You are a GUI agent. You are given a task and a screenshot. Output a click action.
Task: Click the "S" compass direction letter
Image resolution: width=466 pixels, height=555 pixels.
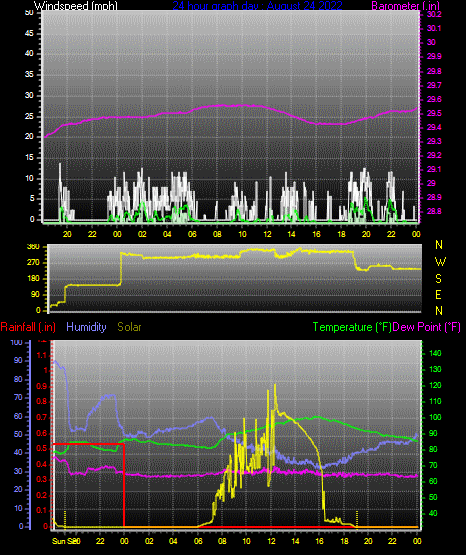(x=438, y=279)
